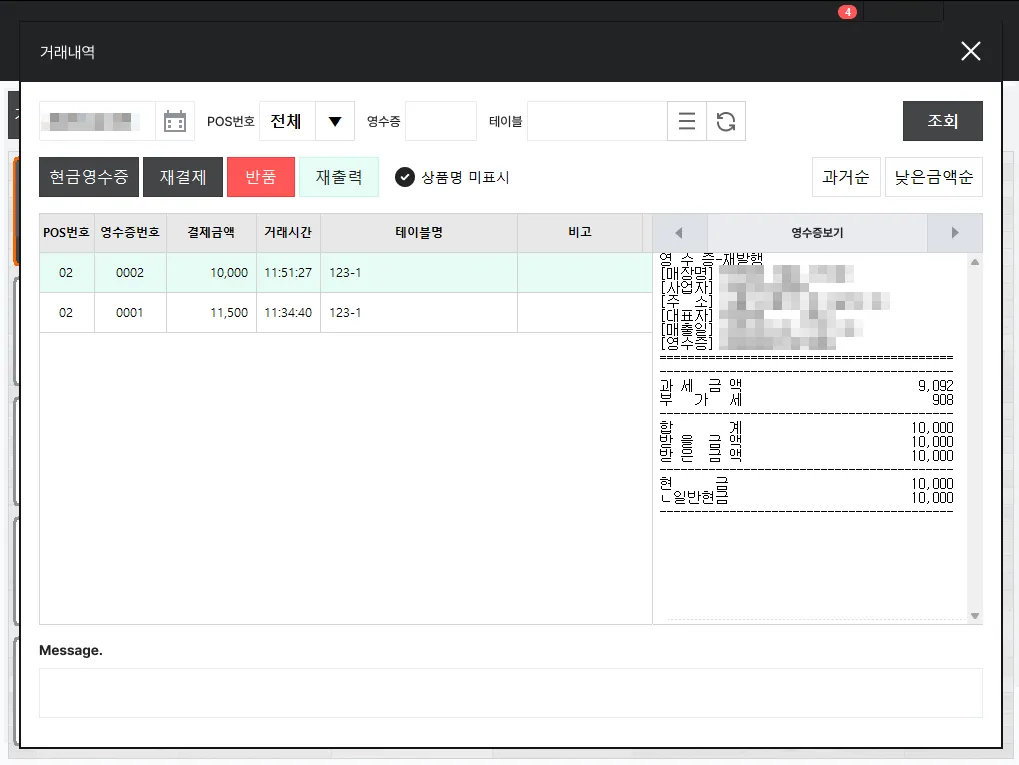Show previous receipt with left arrow
Screen dimensions: 1019x765
pos(679,233)
